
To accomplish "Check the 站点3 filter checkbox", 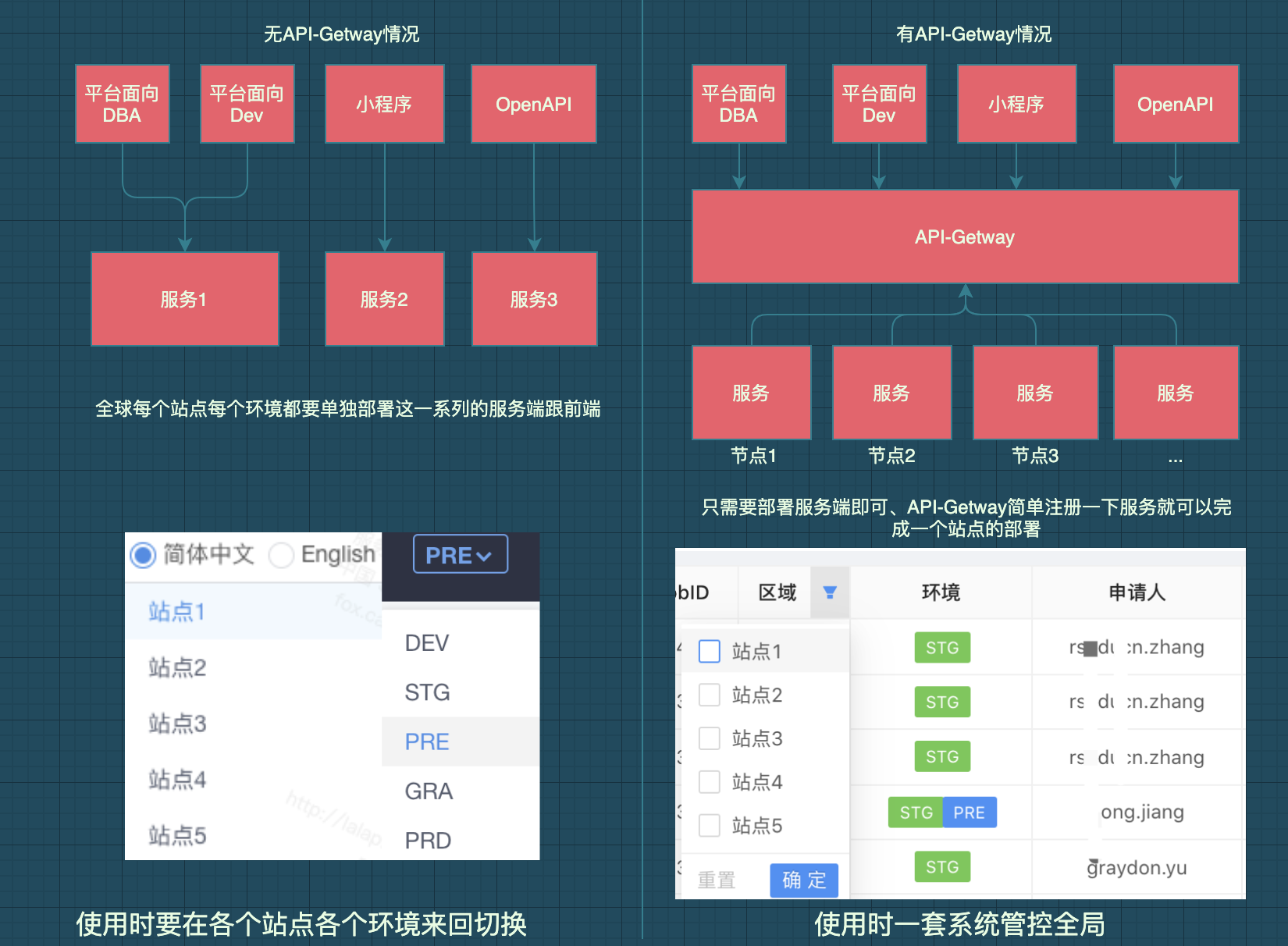I will (710, 738).
